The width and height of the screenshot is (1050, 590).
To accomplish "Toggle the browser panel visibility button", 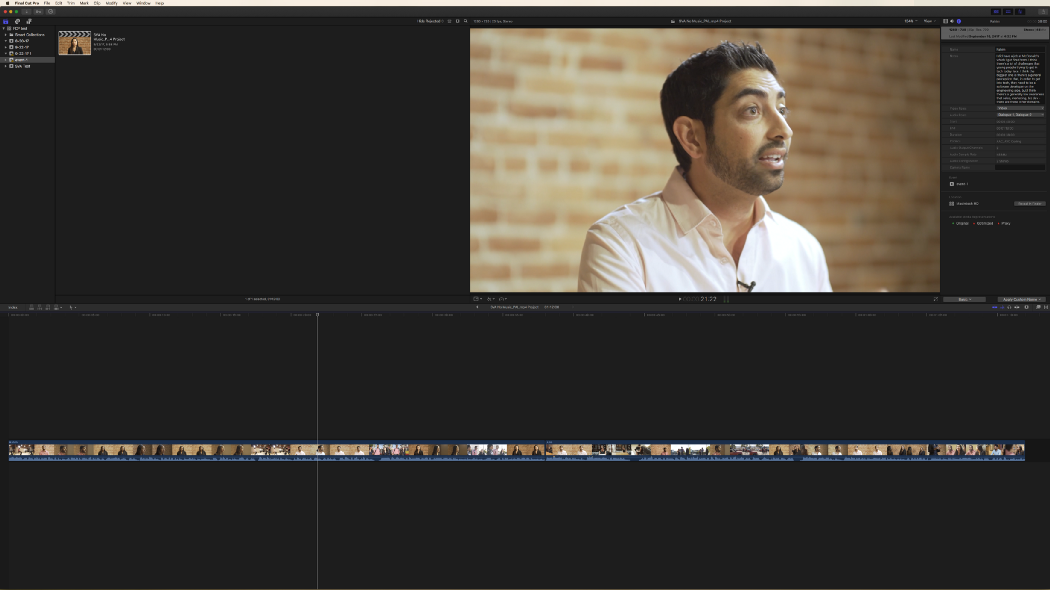I will click(x=996, y=11).
